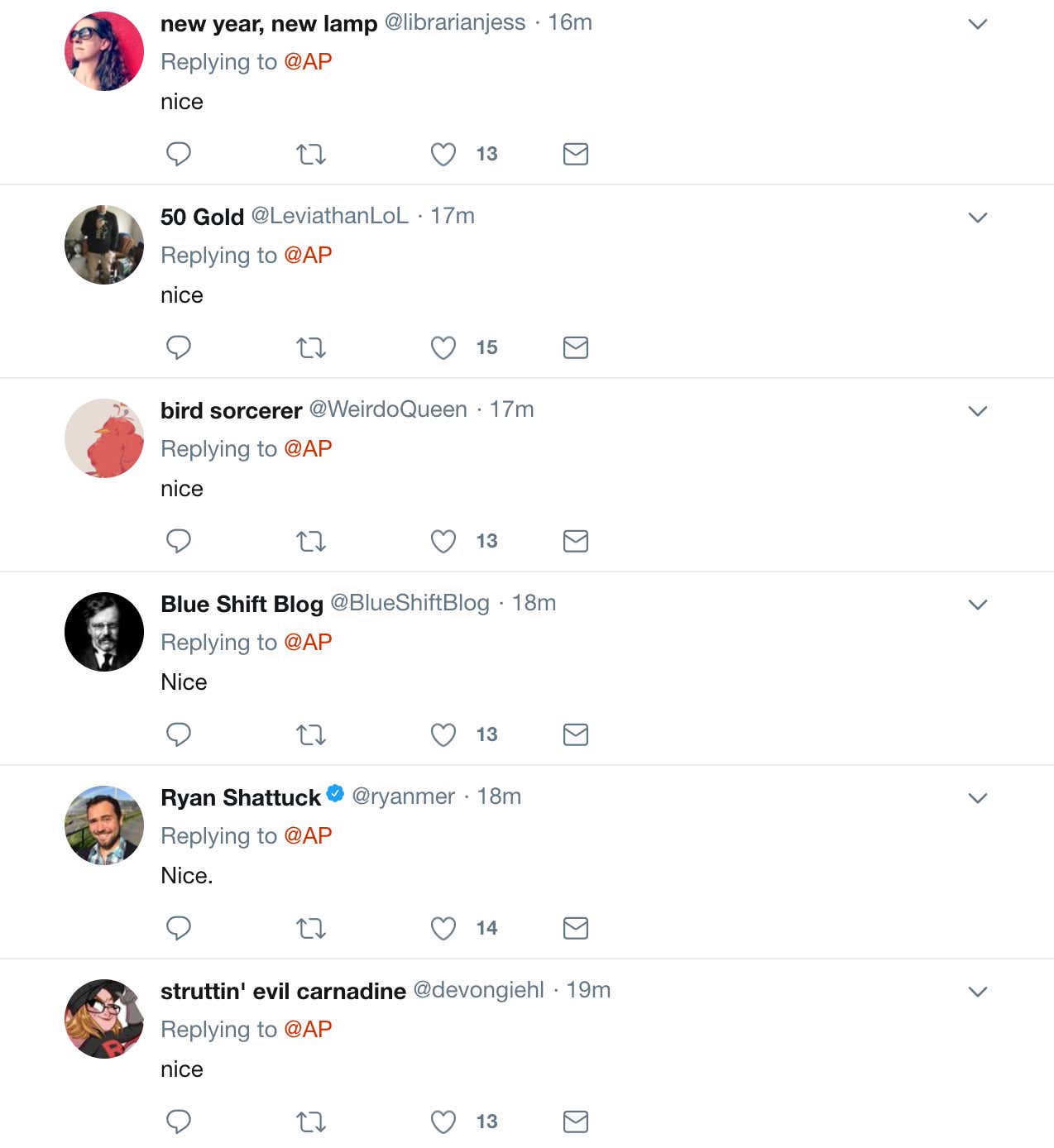Reply to librarianjess's tweet
1054x1148 pixels.
179,154
